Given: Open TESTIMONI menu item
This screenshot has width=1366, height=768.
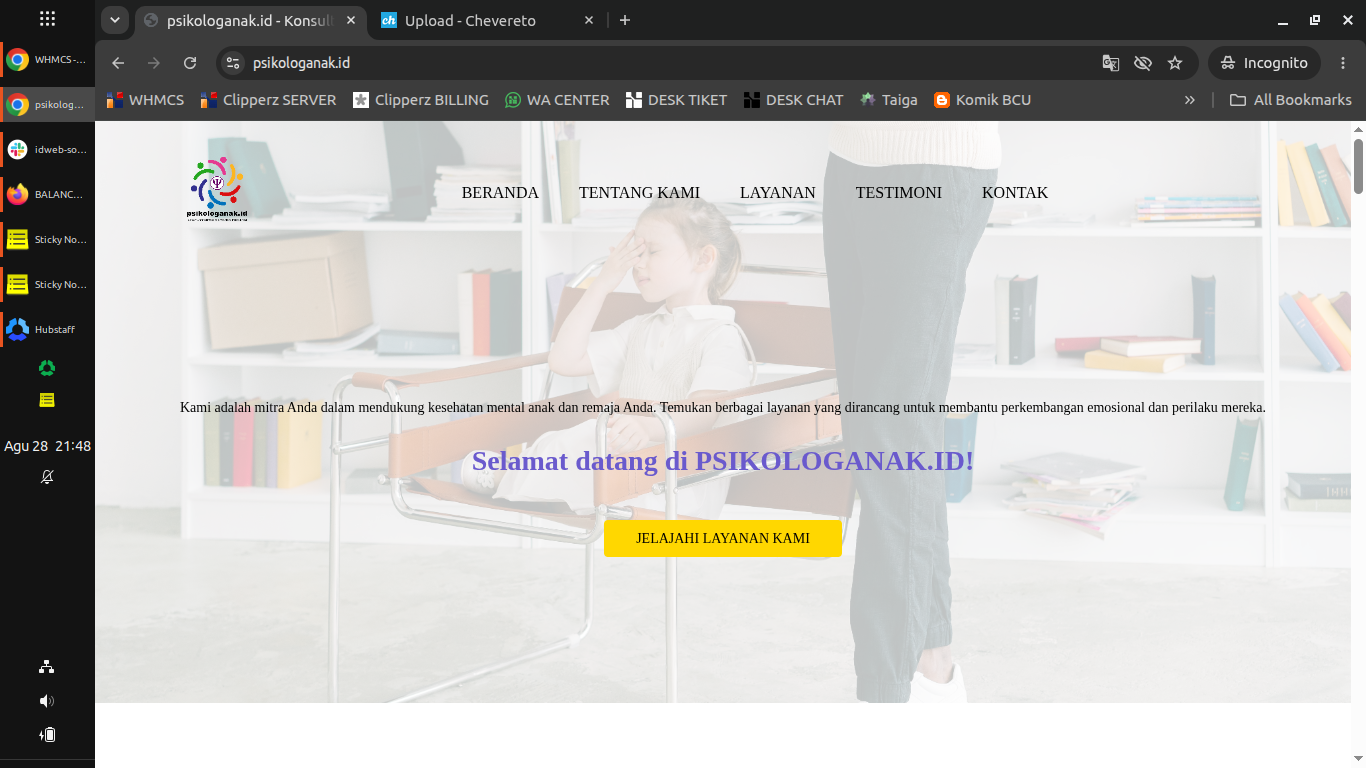Looking at the screenshot, I should tap(899, 193).
